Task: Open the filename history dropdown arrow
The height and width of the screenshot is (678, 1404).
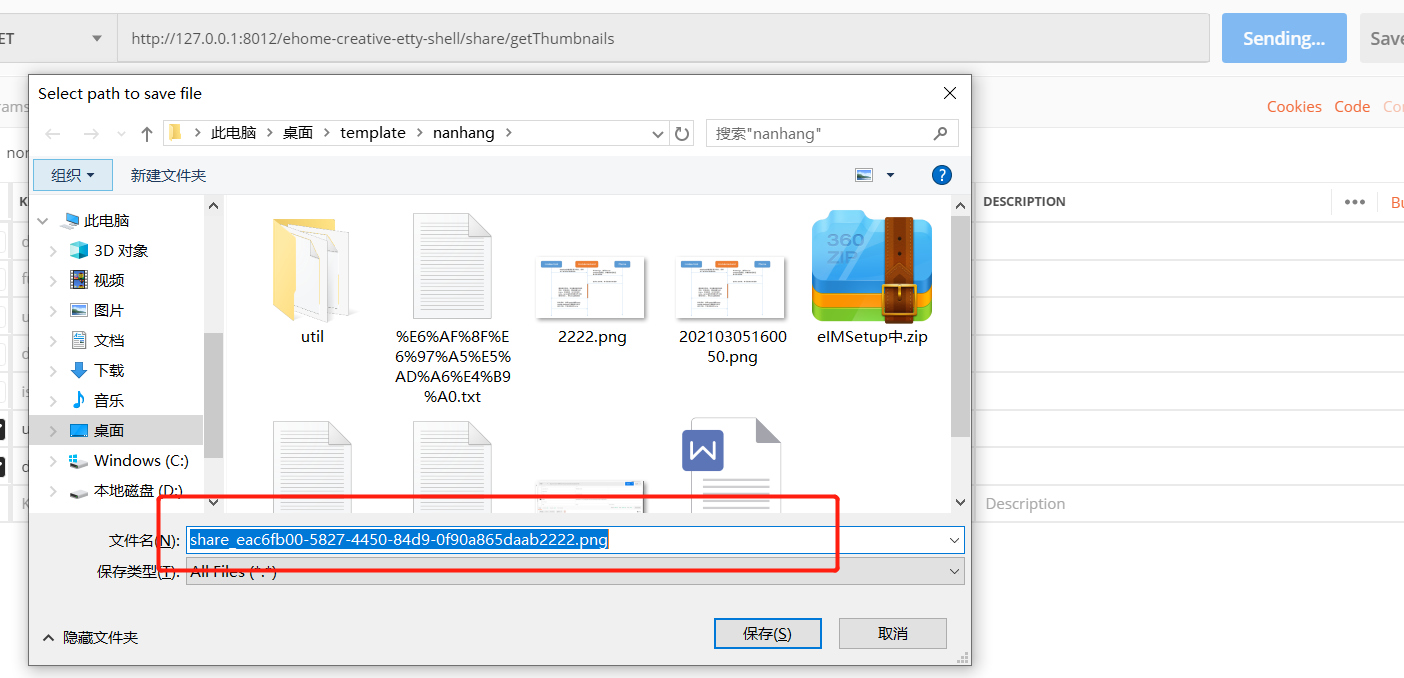Action: click(x=954, y=540)
